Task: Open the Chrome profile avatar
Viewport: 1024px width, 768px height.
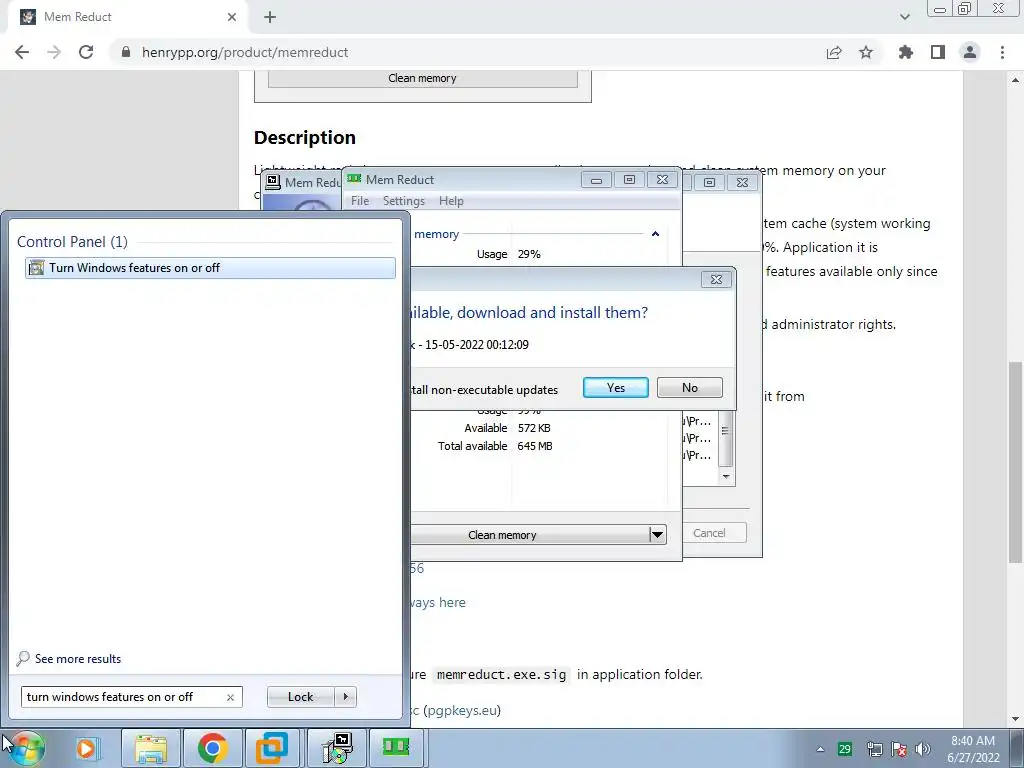Action: (x=970, y=52)
